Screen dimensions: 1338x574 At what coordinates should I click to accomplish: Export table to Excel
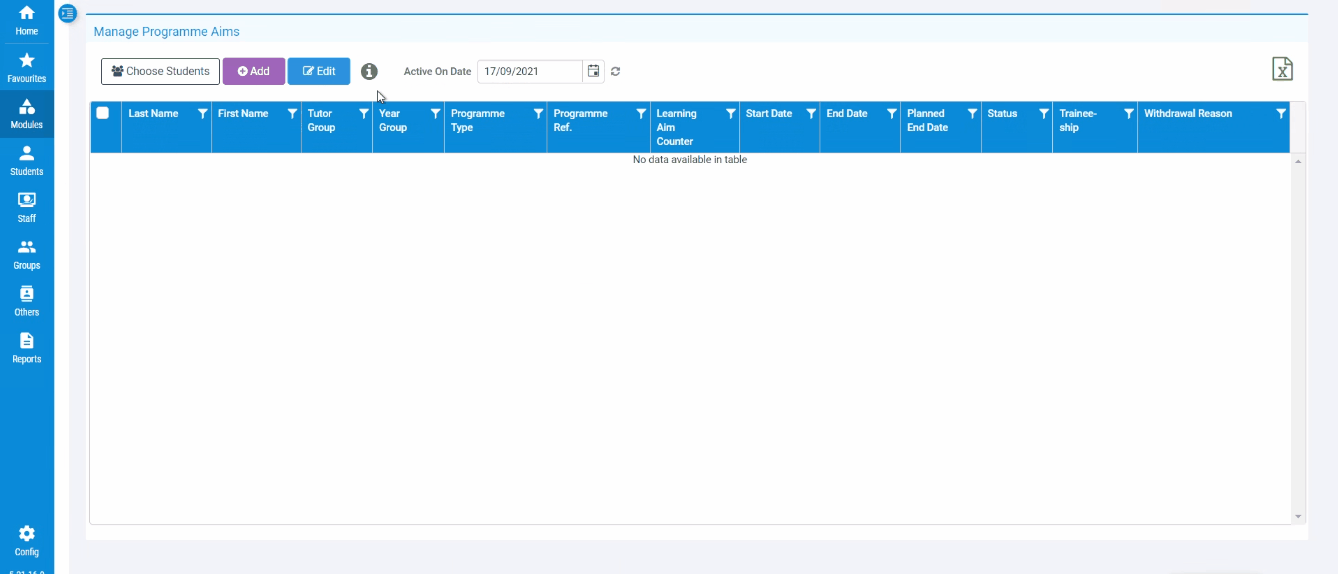pyautogui.click(x=1282, y=69)
